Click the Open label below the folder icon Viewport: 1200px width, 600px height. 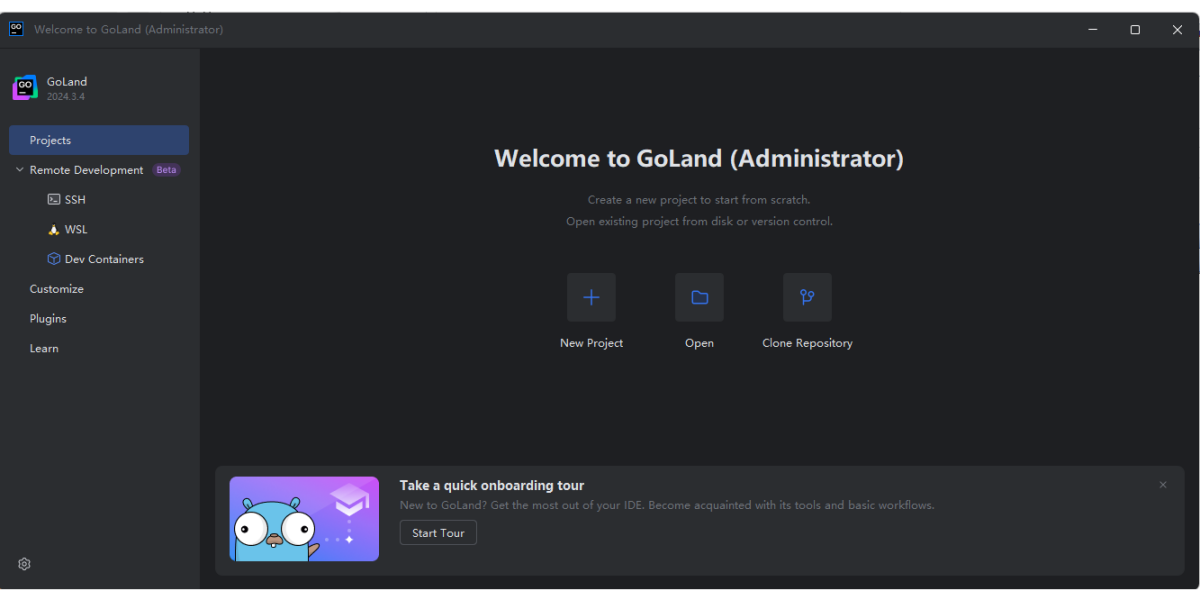coord(699,342)
